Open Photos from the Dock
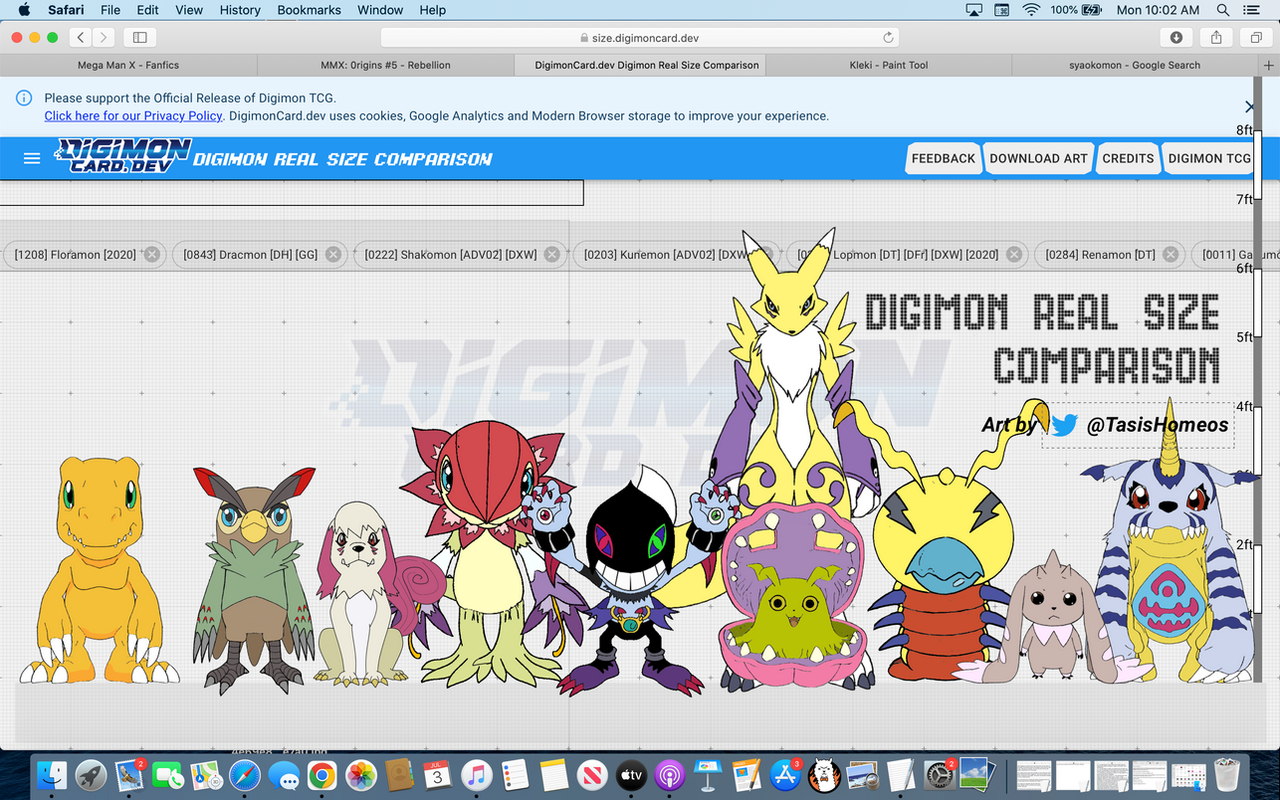The image size is (1280, 800). coord(360,775)
